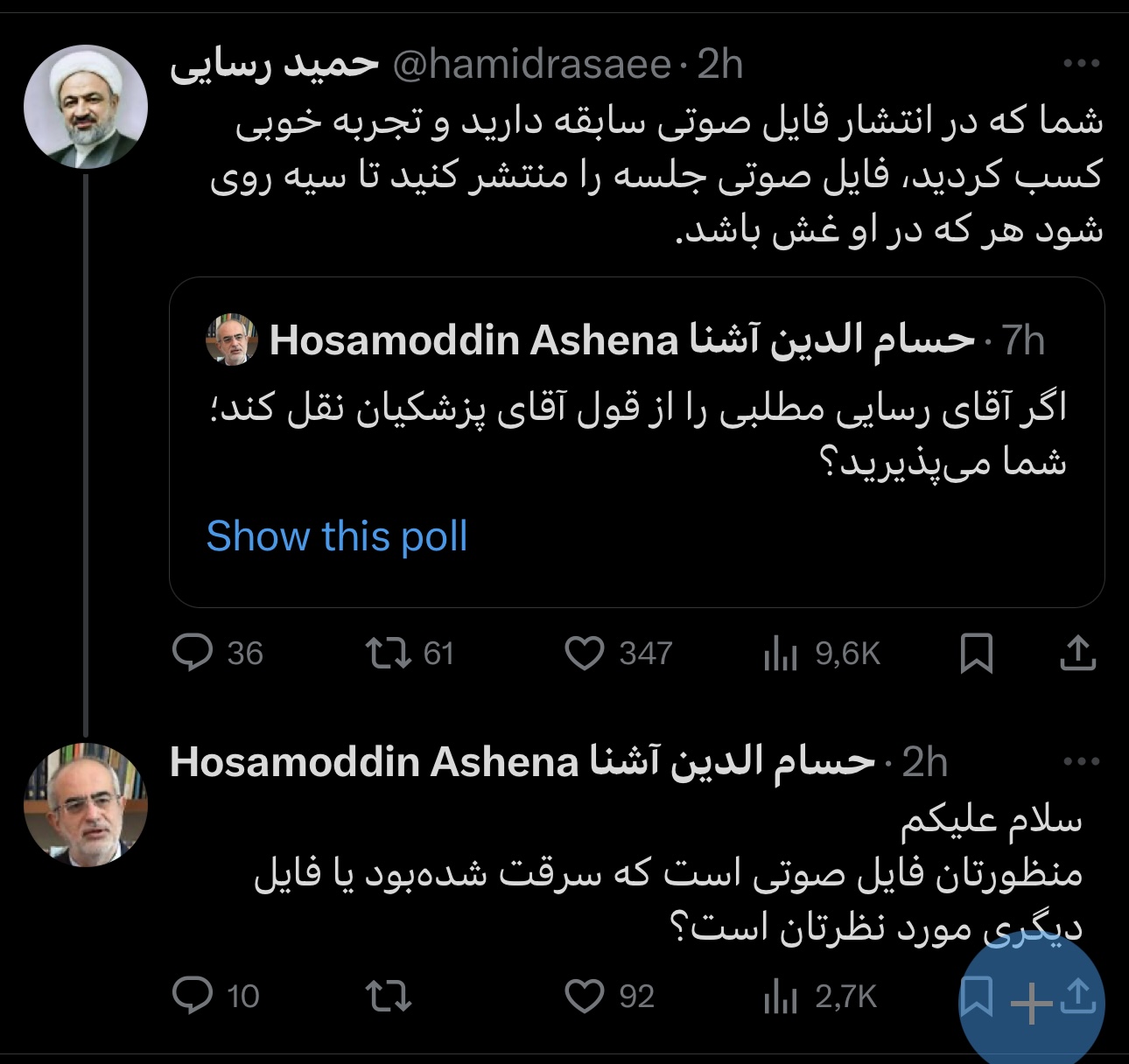Open Hamid Rasaee's profile picture
This screenshot has height=1064, width=1129.
click(x=85, y=107)
